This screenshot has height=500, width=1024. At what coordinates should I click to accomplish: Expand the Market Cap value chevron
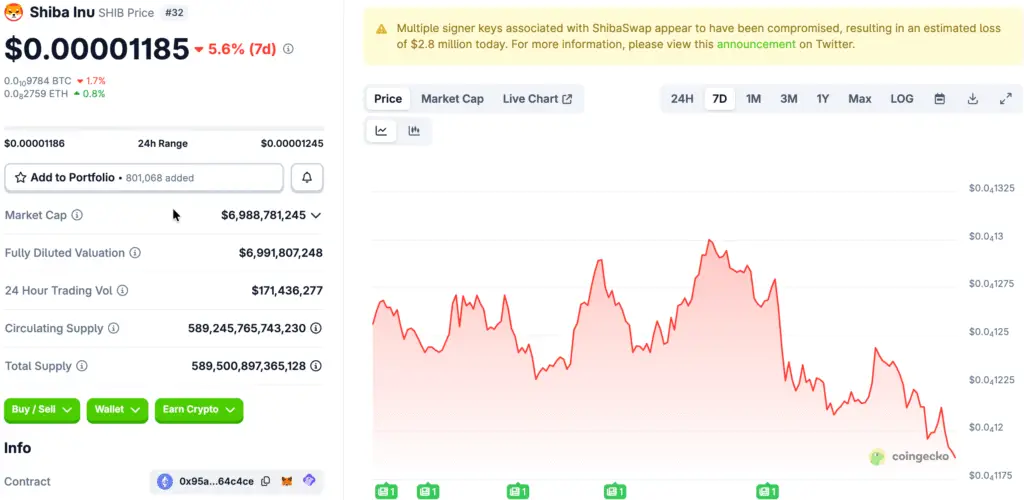point(316,215)
